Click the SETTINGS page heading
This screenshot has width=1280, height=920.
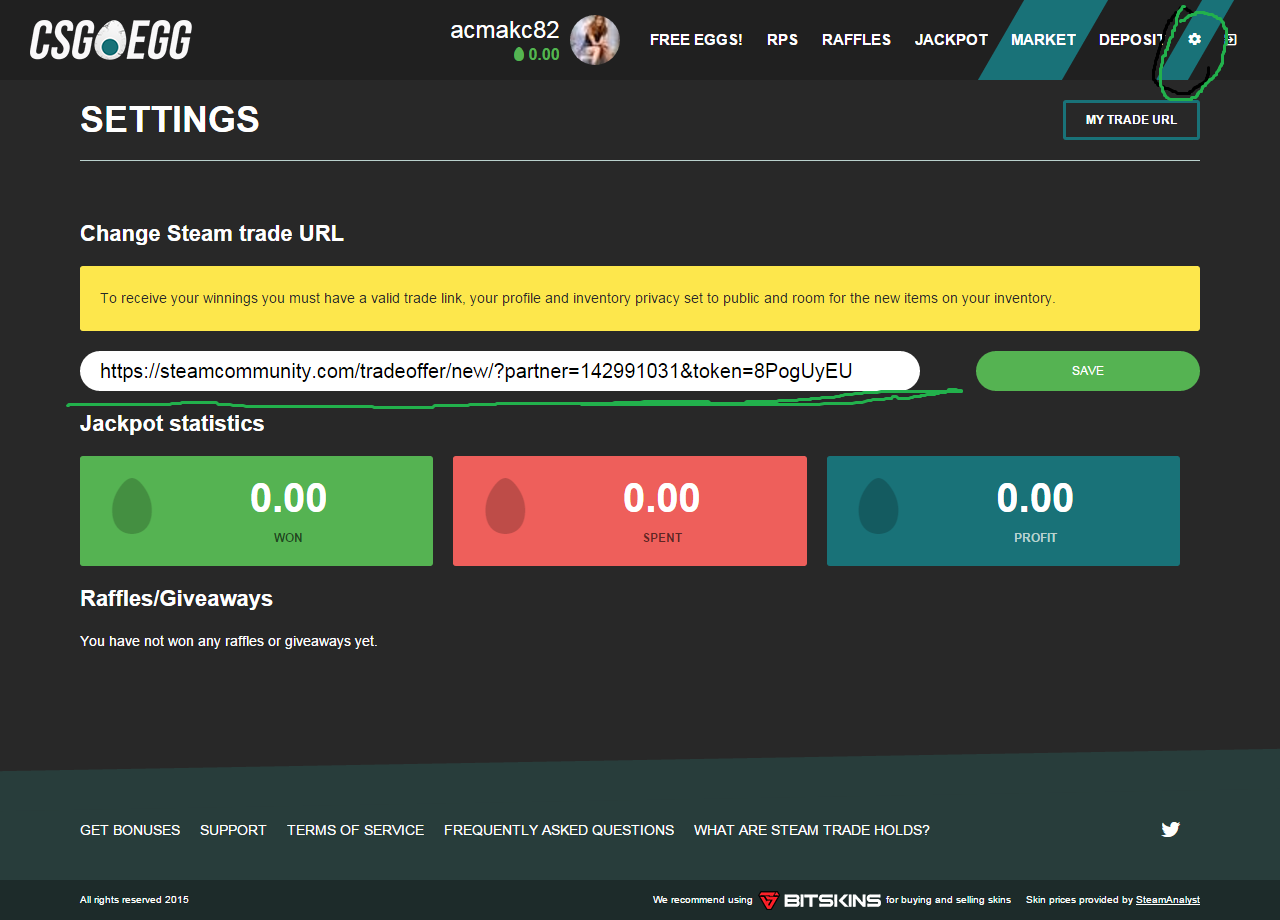(x=170, y=120)
